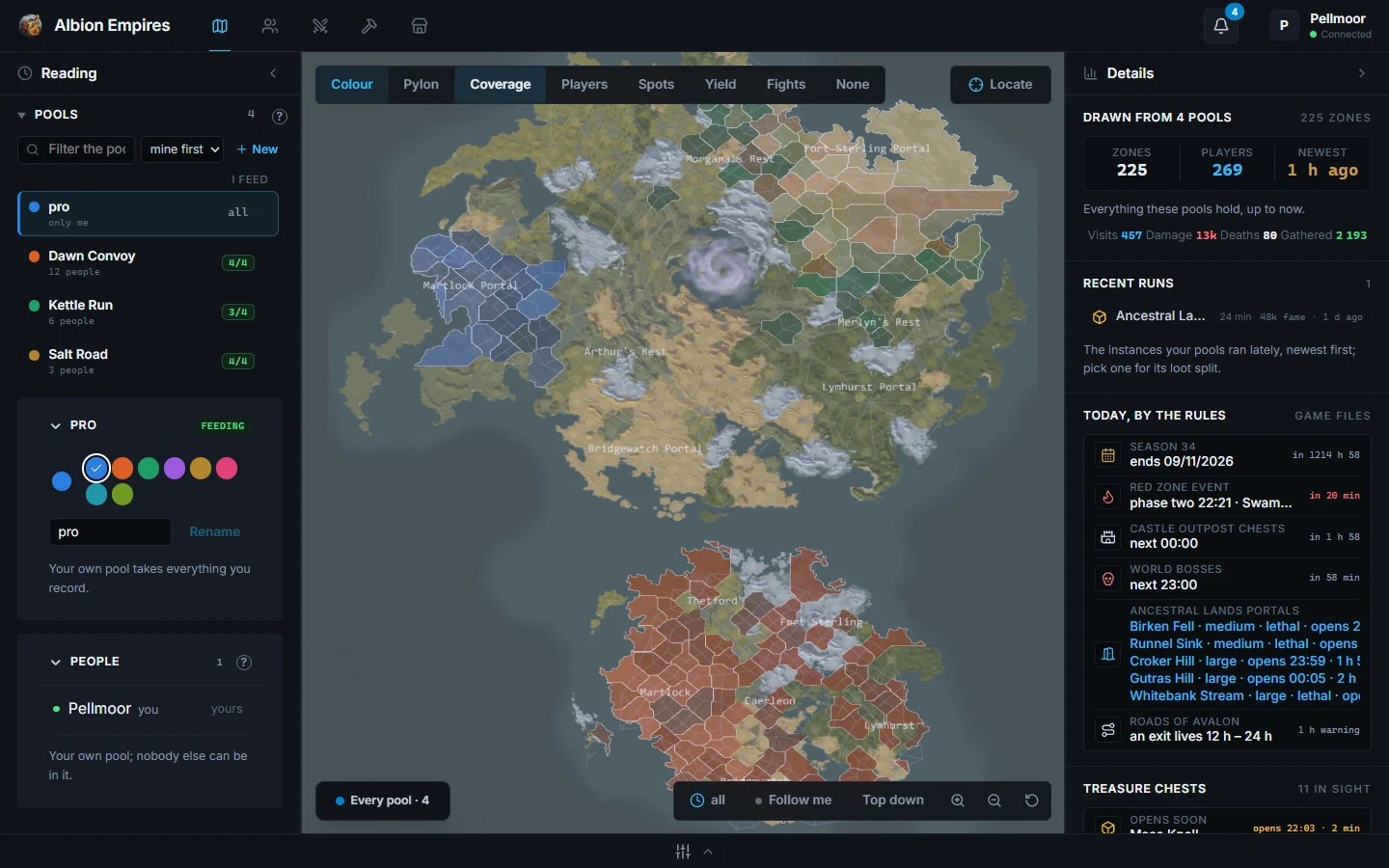The image size is (1389, 868).
Task: Collapse the POOLS section
Action: (21, 115)
